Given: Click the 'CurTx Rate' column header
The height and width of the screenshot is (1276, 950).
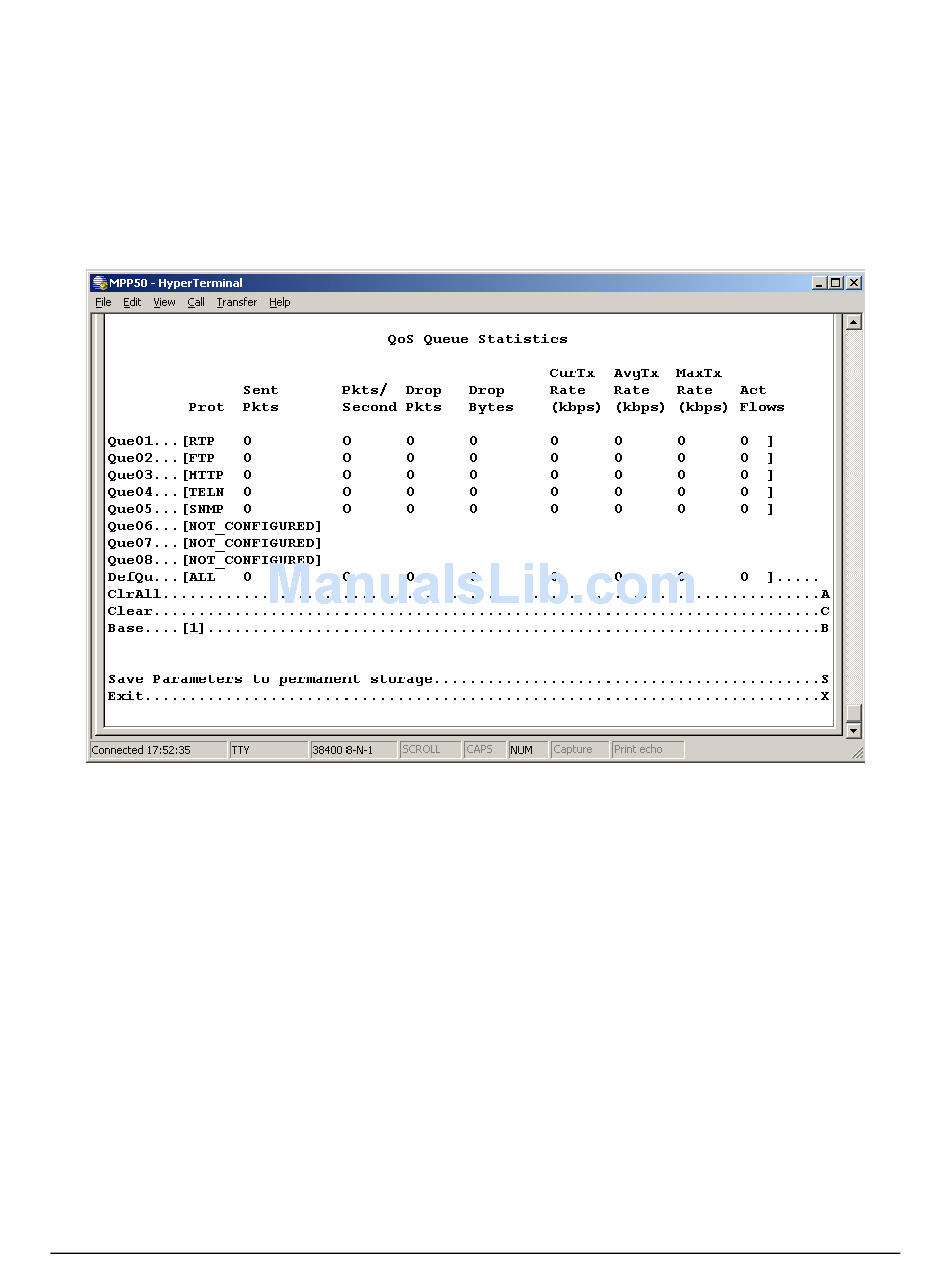Looking at the screenshot, I should tap(576, 390).
